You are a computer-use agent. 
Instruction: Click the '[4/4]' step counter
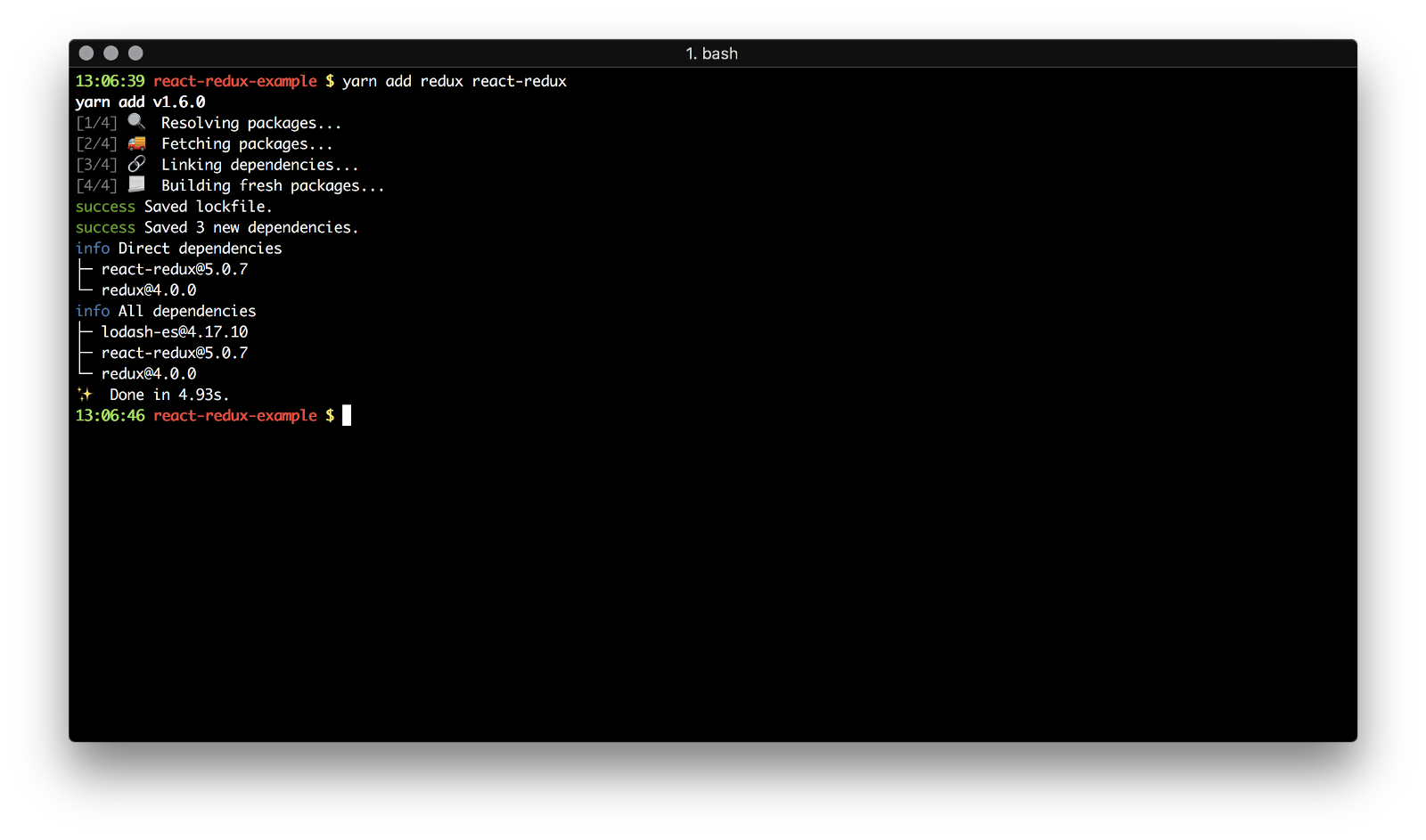coord(96,186)
